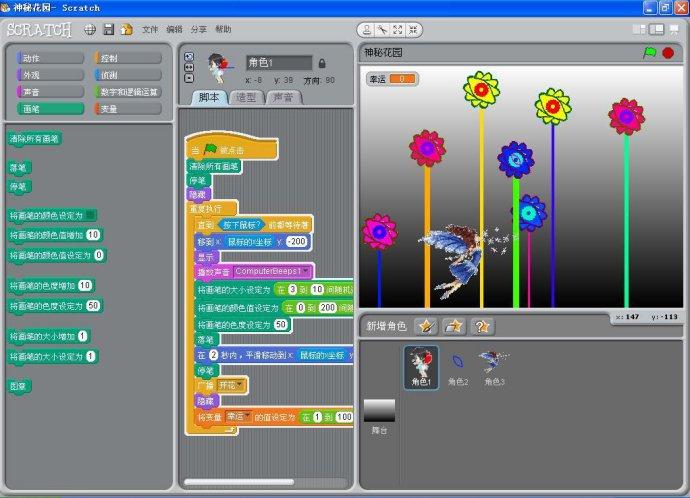
Task: Select the delete scissors tool
Action: click(382, 30)
